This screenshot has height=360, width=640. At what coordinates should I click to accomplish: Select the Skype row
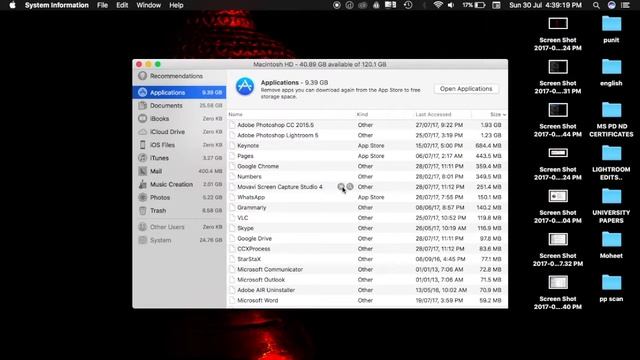[x=367, y=228]
